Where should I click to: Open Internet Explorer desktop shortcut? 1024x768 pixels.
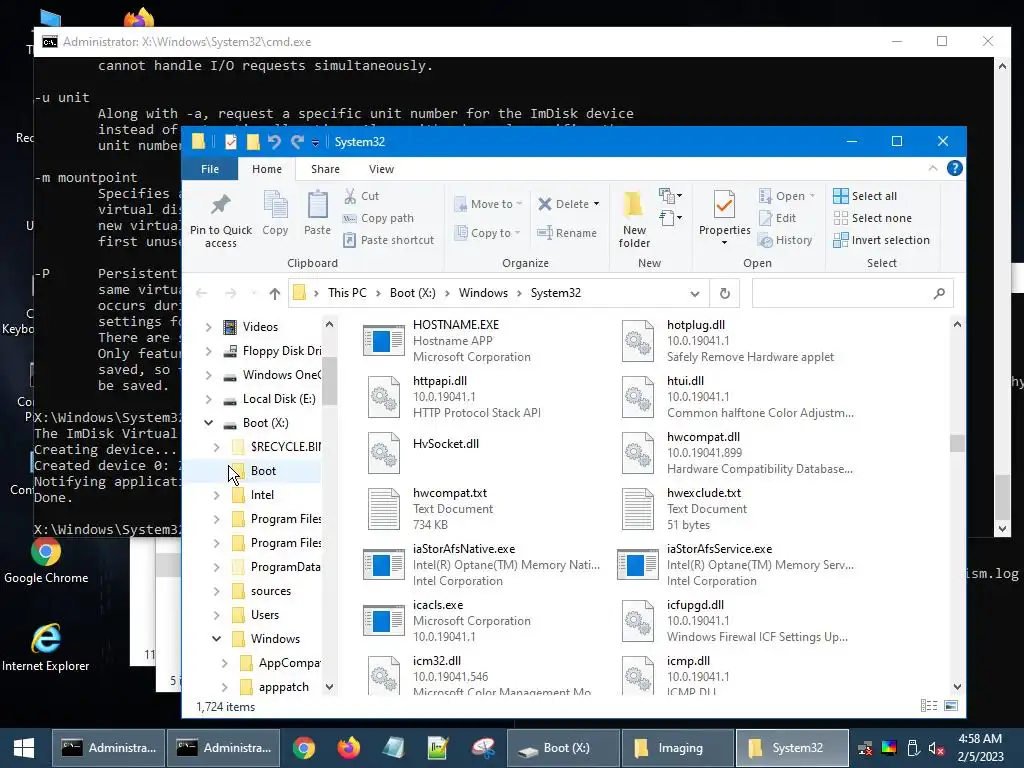point(46,647)
